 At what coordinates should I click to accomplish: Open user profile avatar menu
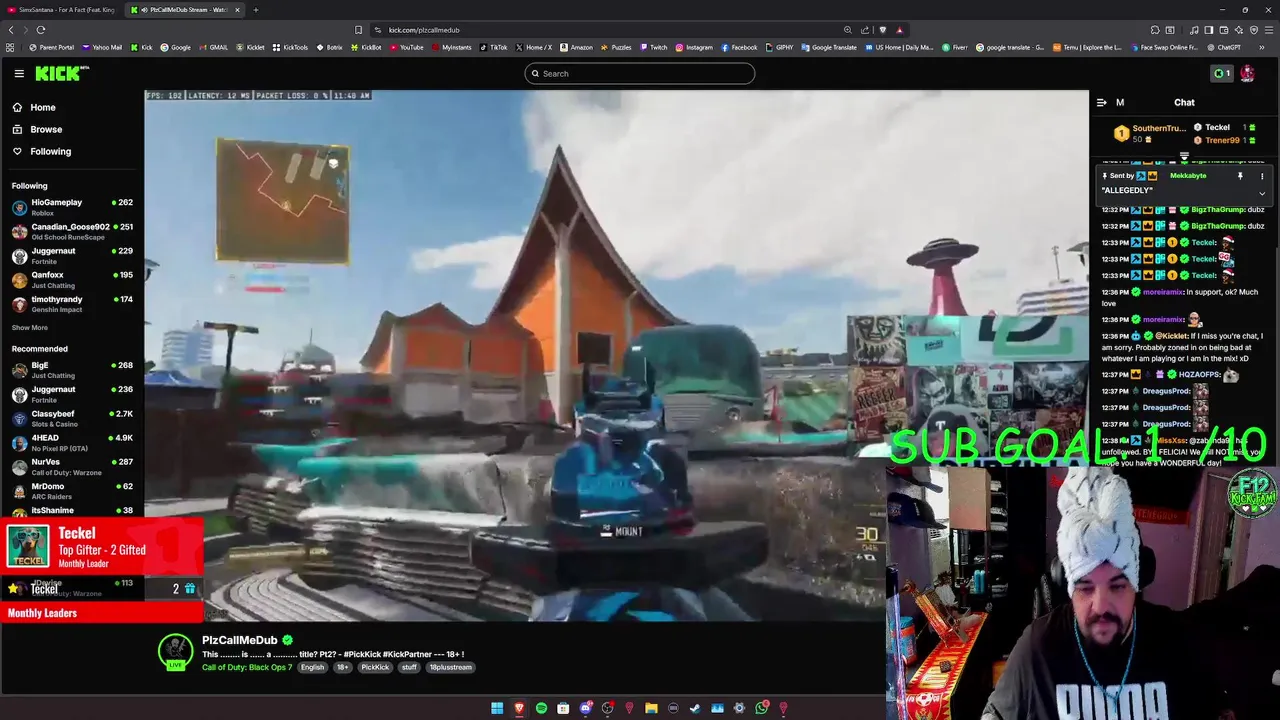pyautogui.click(x=1247, y=73)
